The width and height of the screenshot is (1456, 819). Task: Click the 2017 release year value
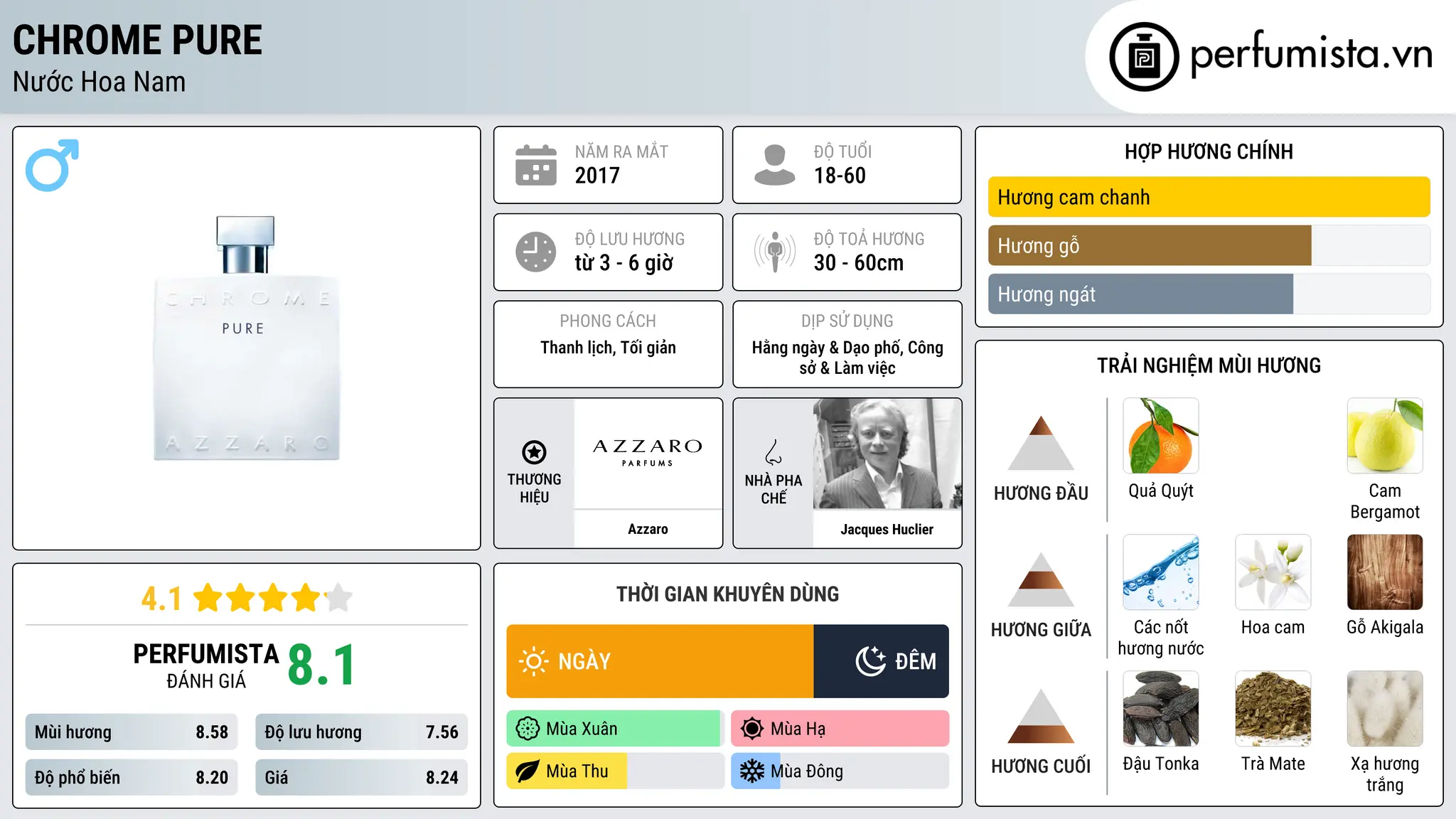pyautogui.click(x=597, y=176)
